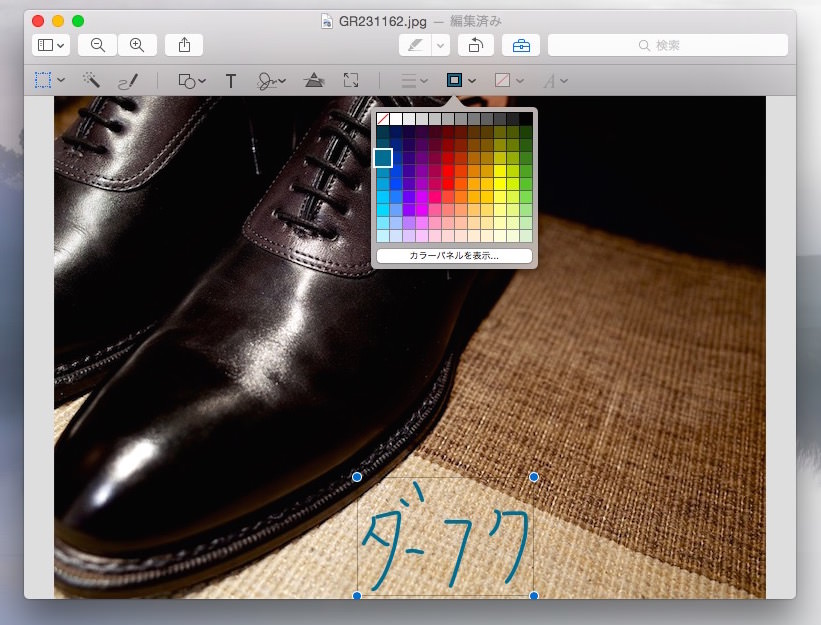Open the text style (A) dropdown
The width and height of the screenshot is (821, 625).
coord(556,81)
